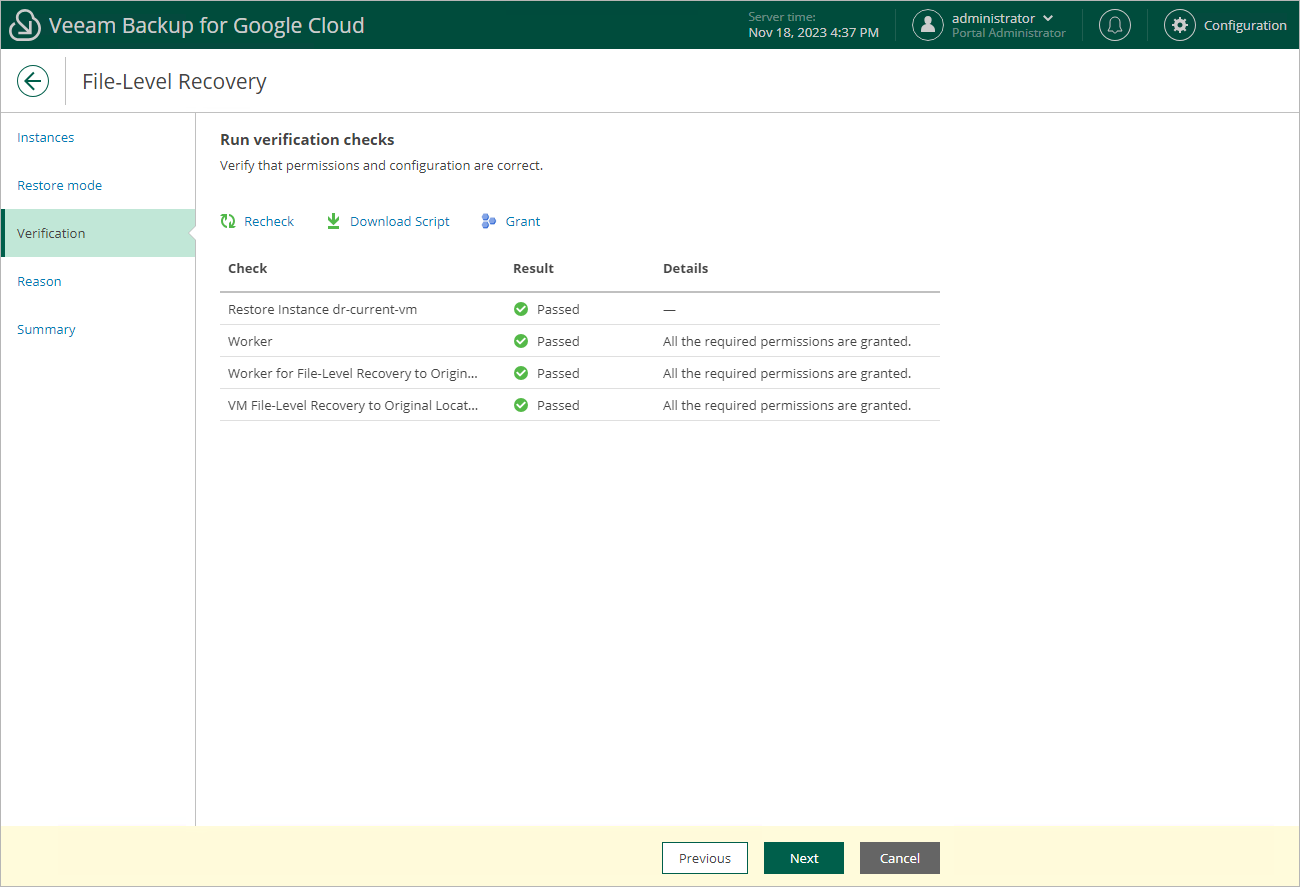The height and width of the screenshot is (887, 1300).
Task: Click the Configuration gear icon
Action: (x=1180, y=25)
